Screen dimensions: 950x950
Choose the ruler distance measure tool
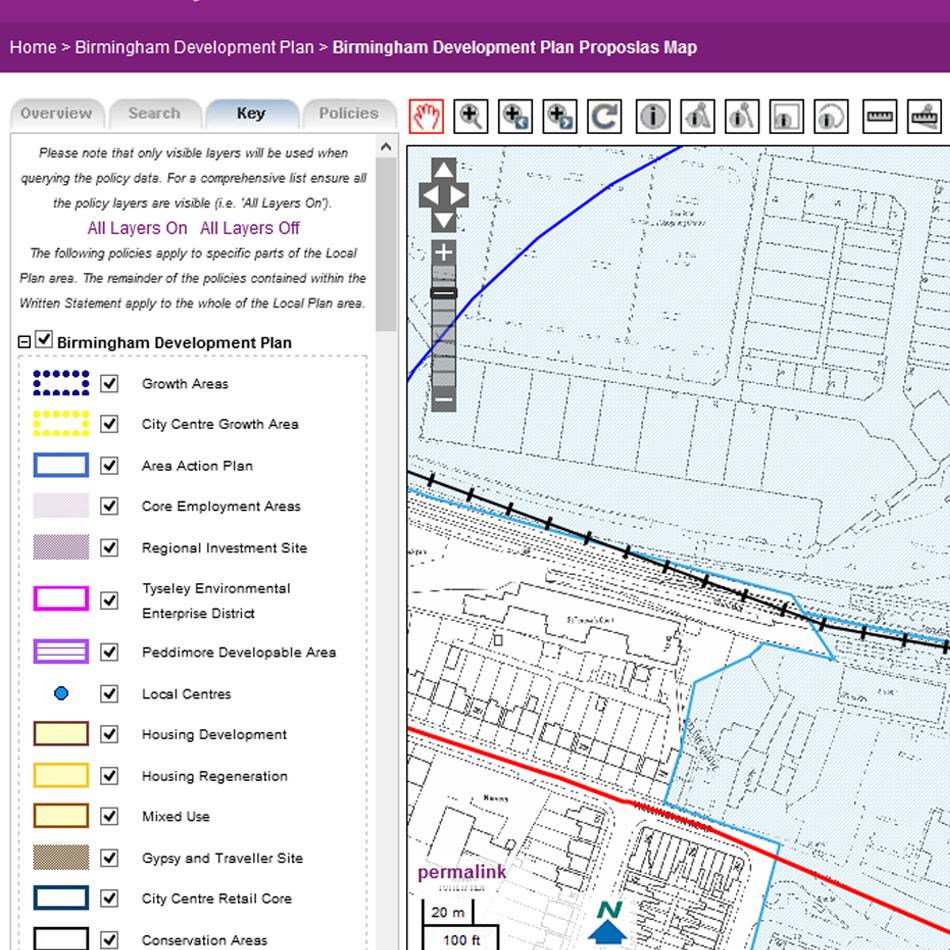pos(880,117)
